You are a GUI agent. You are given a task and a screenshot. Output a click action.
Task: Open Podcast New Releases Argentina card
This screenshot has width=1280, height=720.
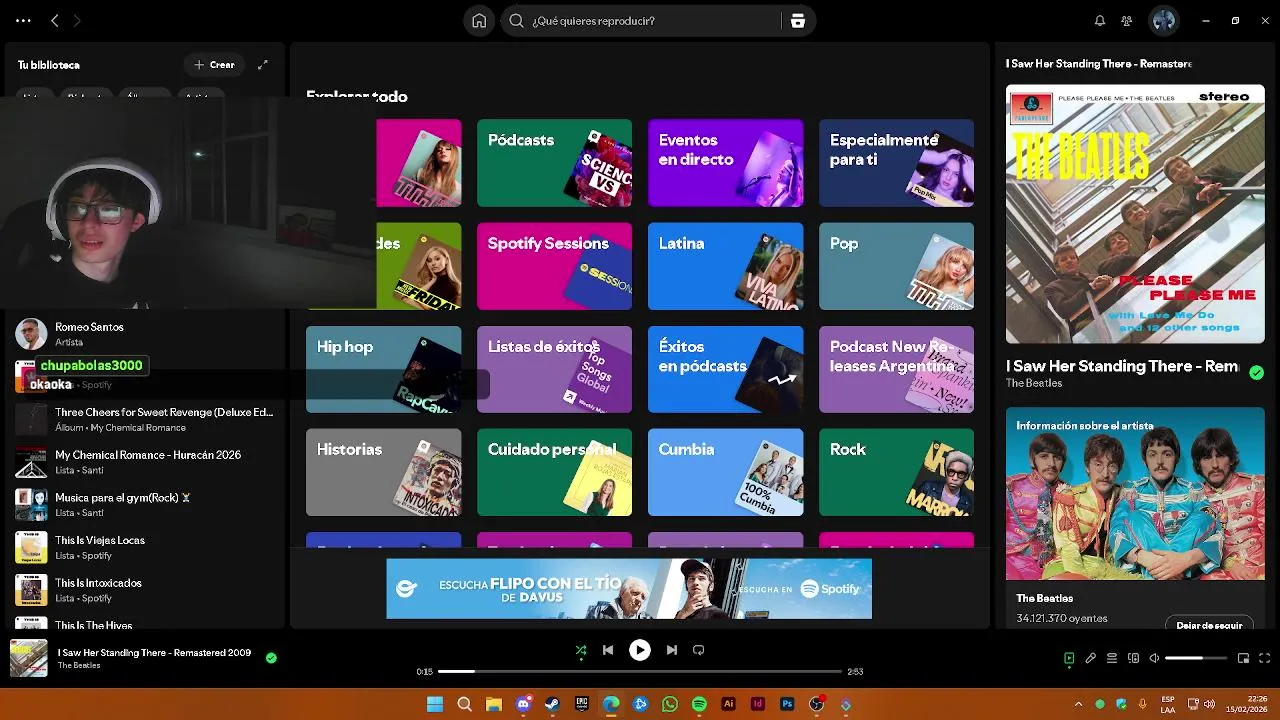click(896, 369)
